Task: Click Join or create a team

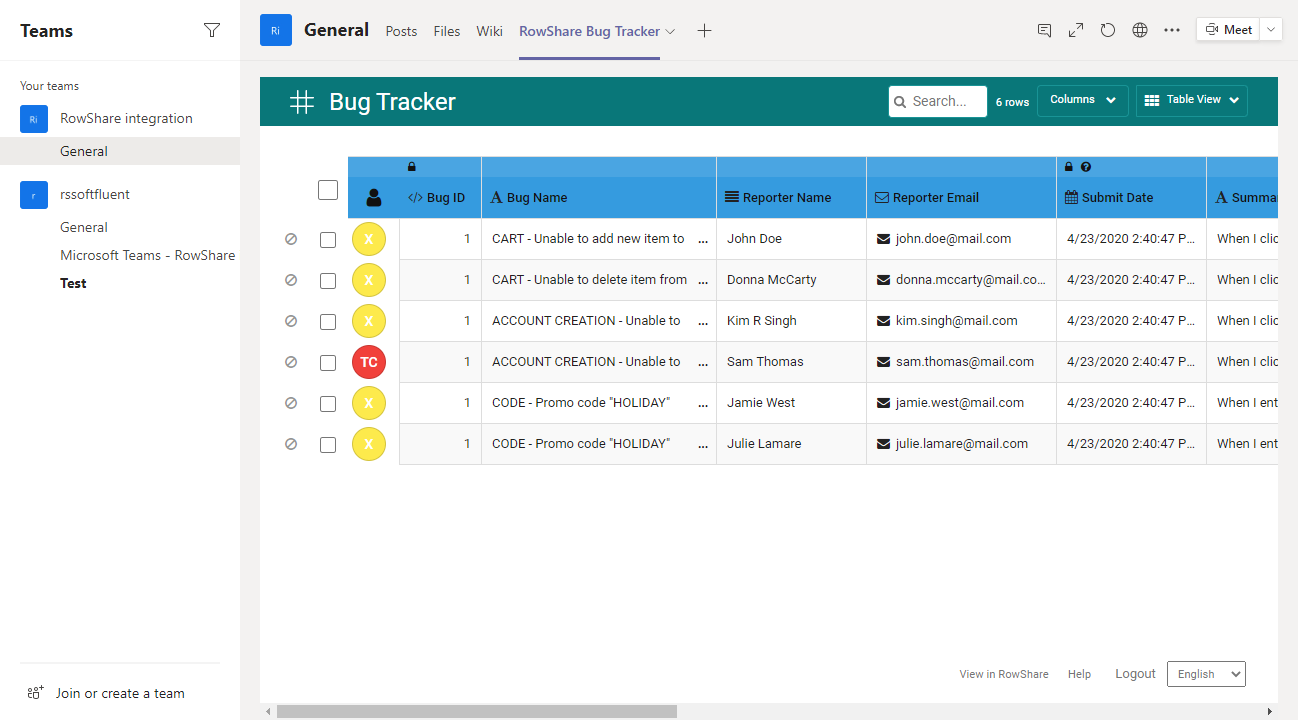Action: click(x=120, y=693)
